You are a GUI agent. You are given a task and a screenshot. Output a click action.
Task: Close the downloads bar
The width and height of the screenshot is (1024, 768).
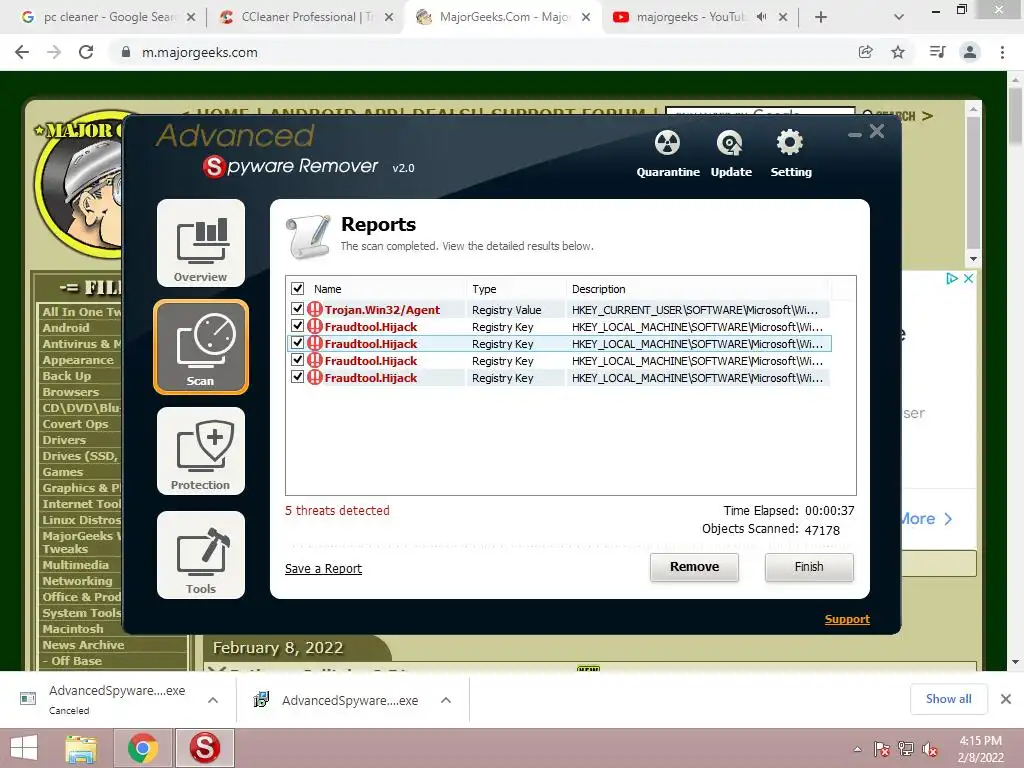click(1006, 699)
